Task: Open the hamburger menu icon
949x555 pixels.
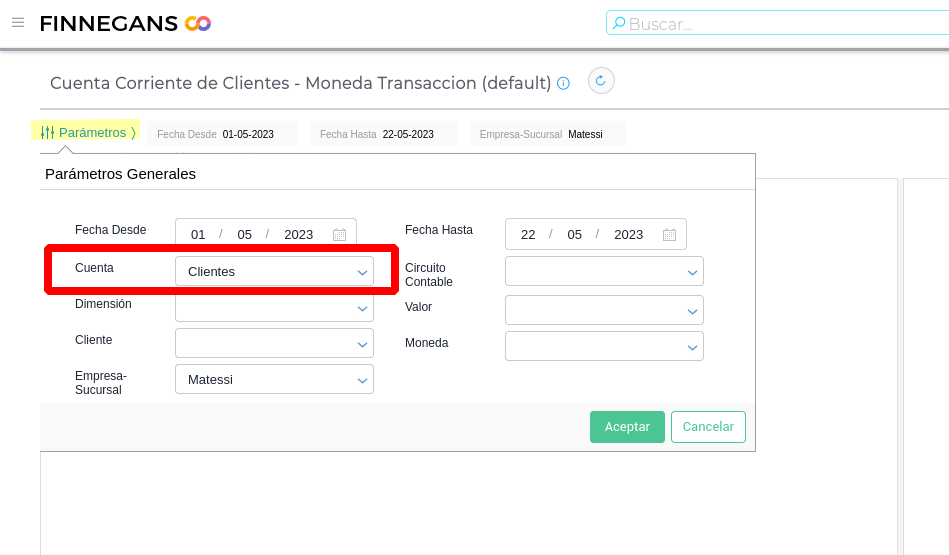Action: 18,22
